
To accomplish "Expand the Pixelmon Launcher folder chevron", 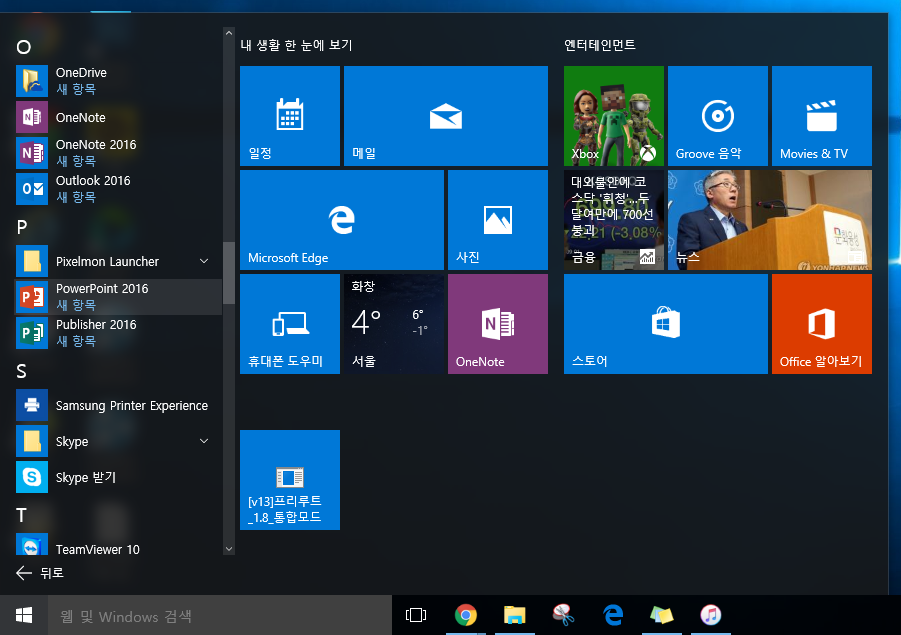I will (x=204, y=261).
